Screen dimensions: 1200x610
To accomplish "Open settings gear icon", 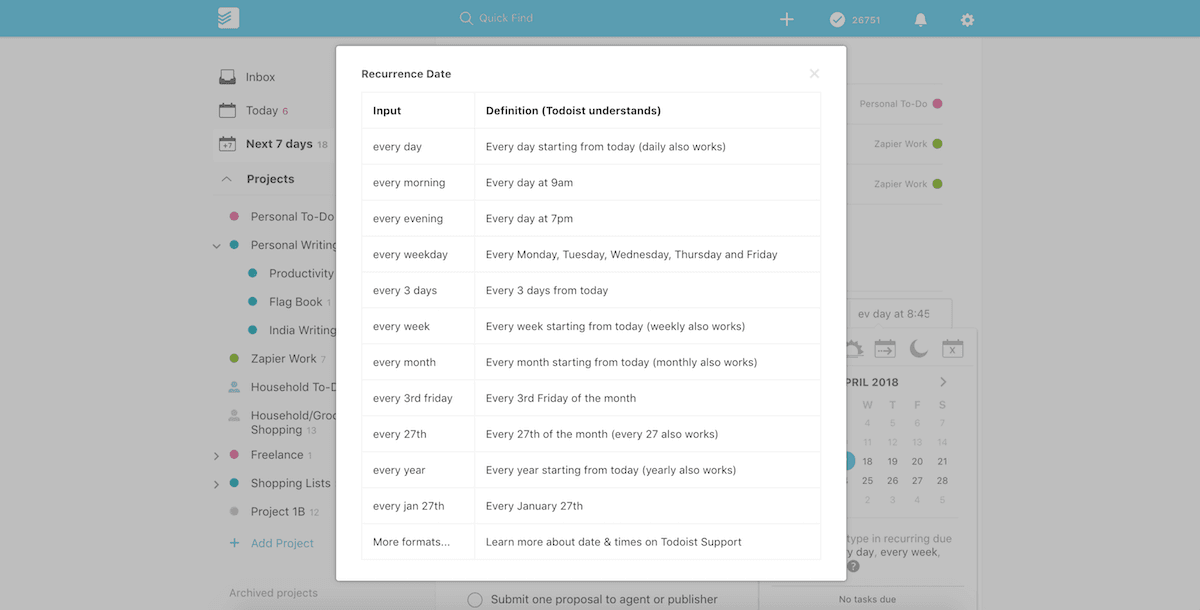I will click(967, 19).
